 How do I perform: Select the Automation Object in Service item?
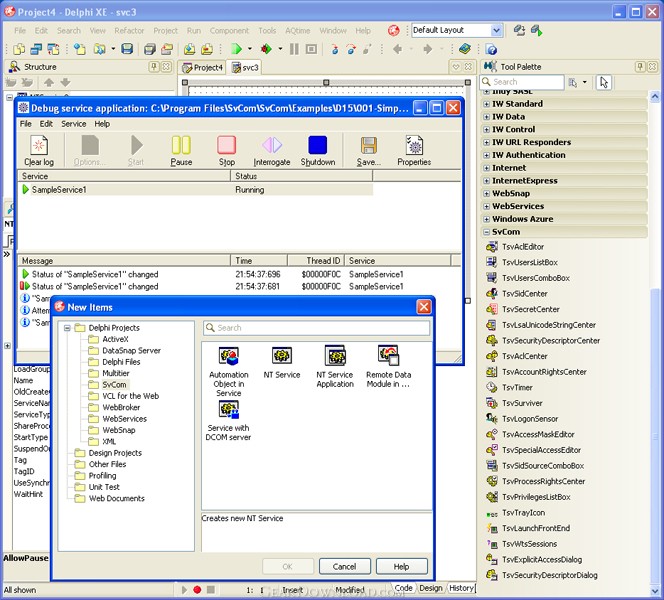click(229, 371)
